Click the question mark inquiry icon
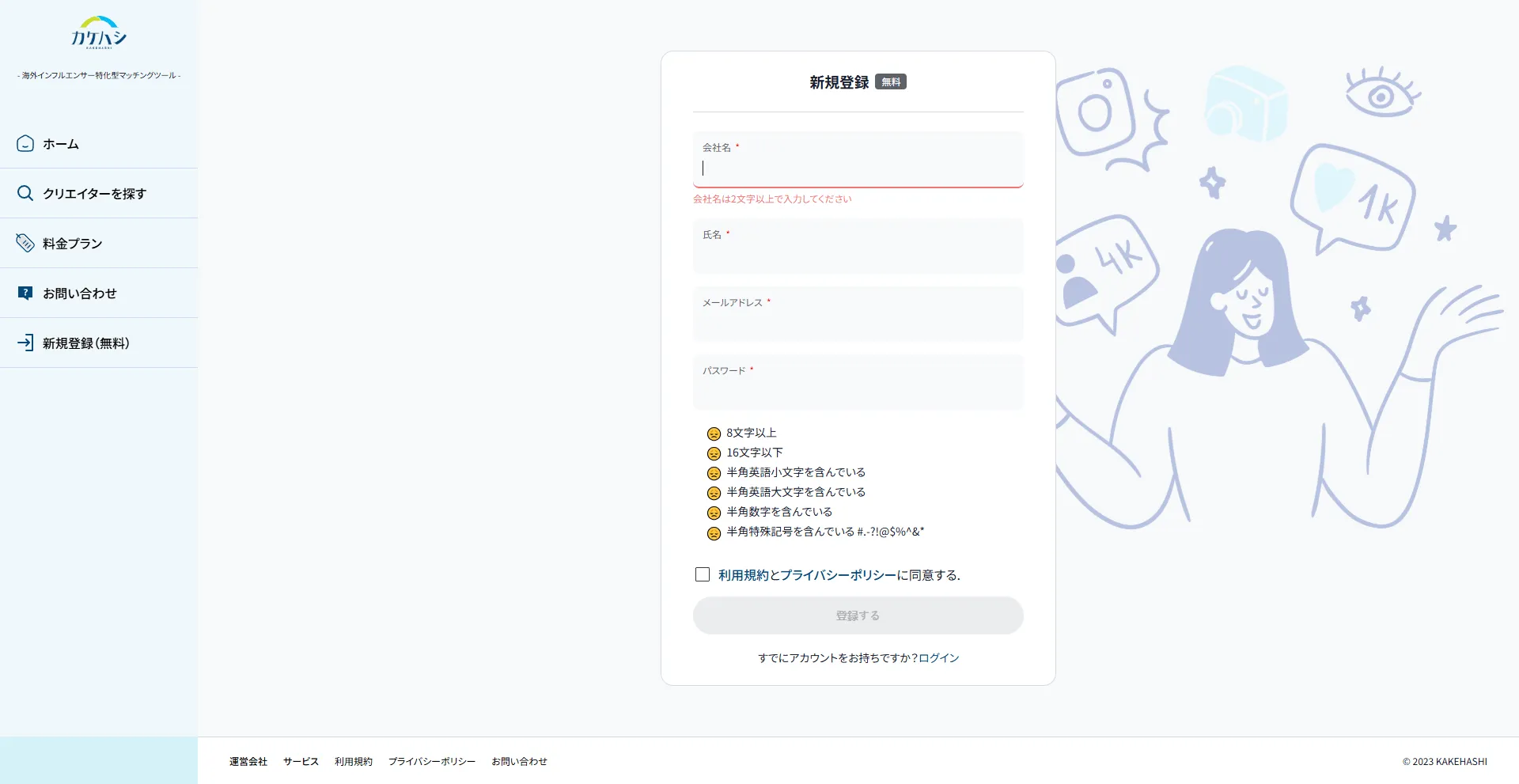The image size is (1519, 784). [25, 293]
